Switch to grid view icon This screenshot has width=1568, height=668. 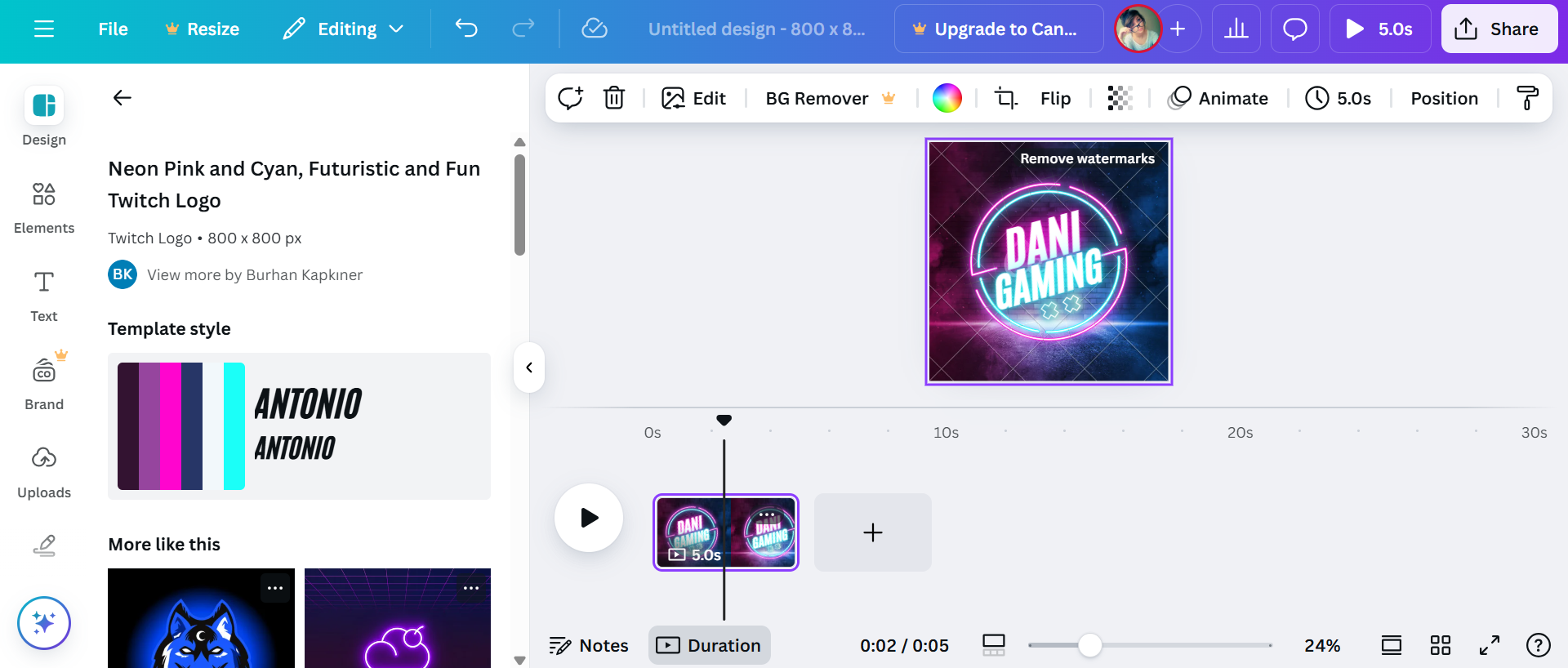[1441, 645]
